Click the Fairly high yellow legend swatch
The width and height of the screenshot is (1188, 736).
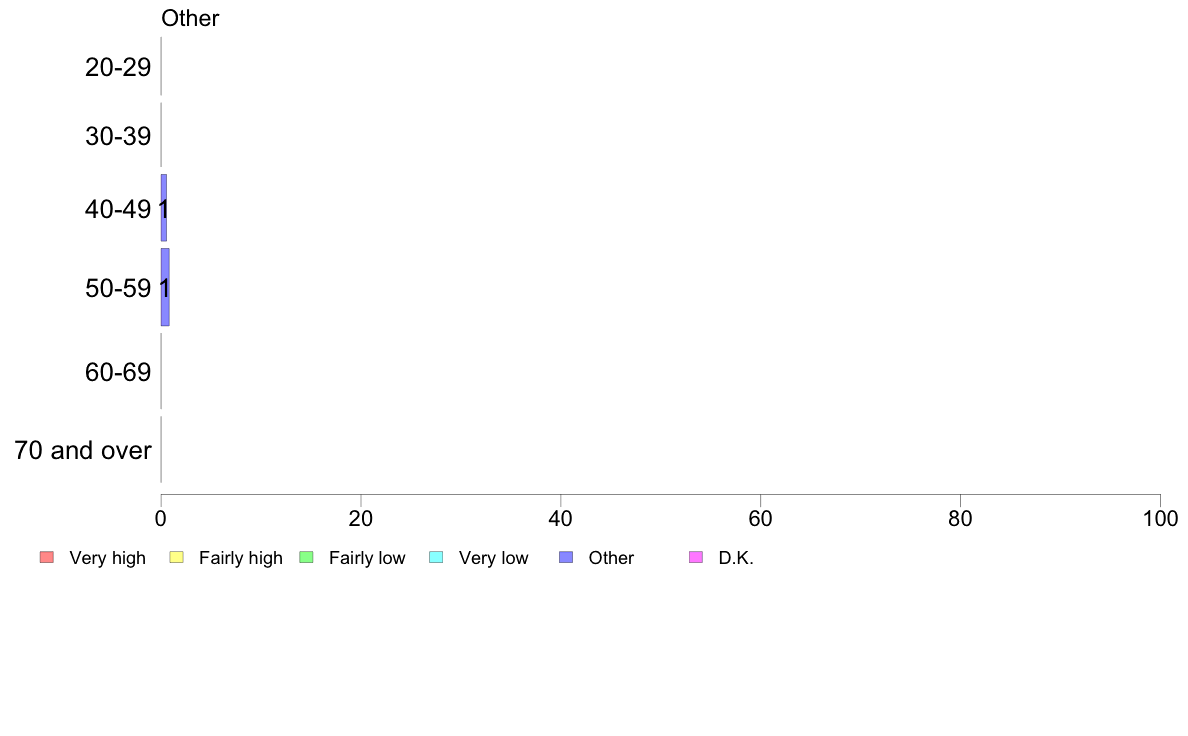click(177, 558)
